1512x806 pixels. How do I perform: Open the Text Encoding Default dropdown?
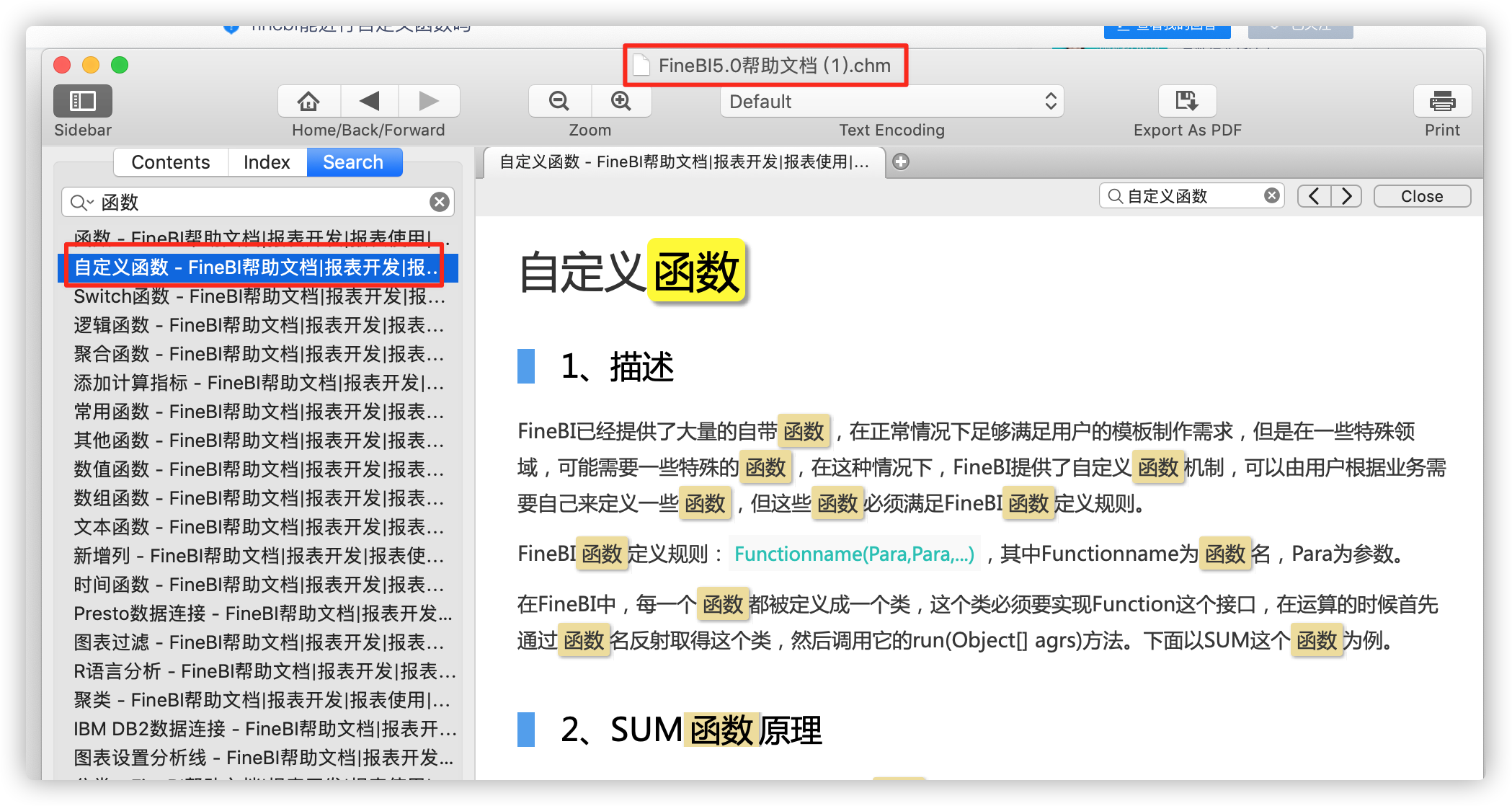[x=891, y=102]
